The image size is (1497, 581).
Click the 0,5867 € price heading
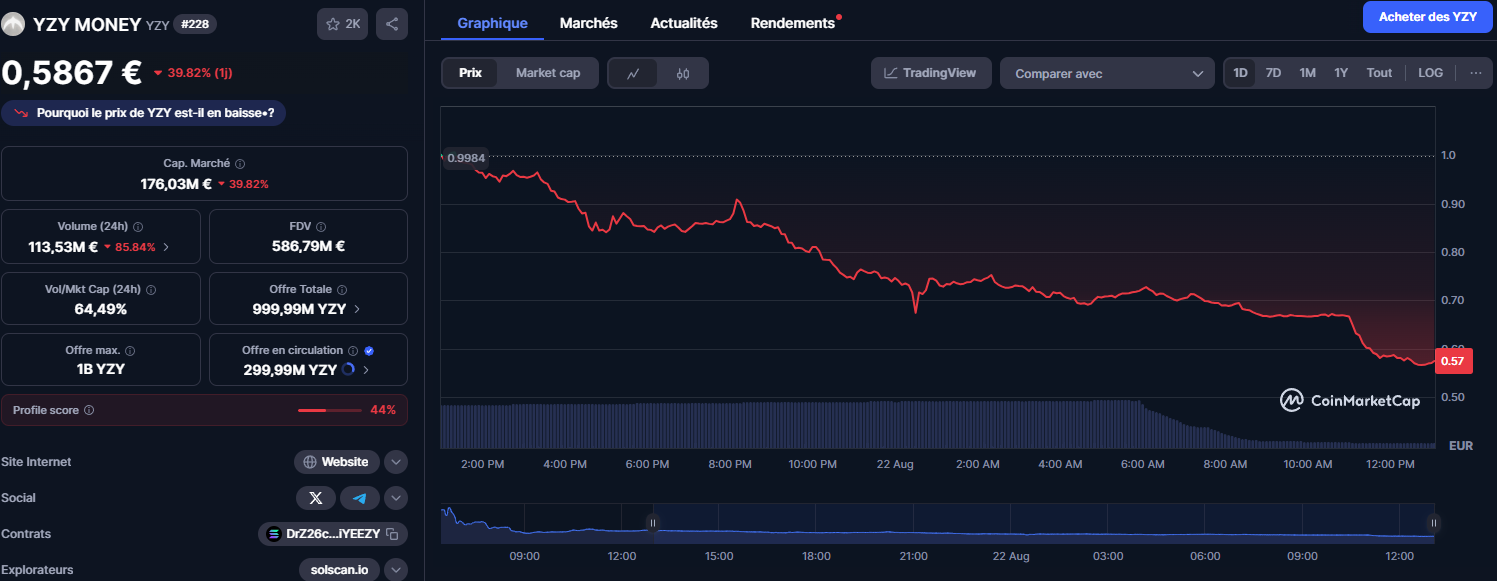[x=72, y=72]
